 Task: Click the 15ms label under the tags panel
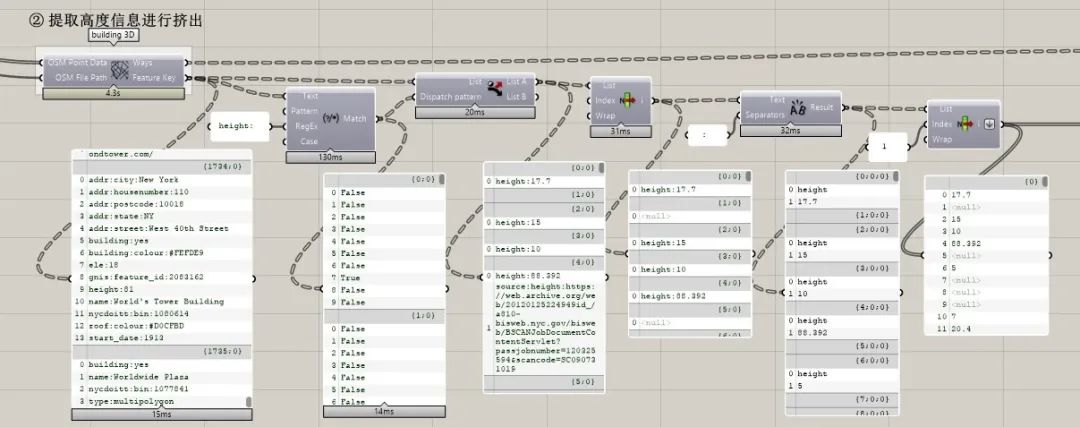[x=162, y=415]
